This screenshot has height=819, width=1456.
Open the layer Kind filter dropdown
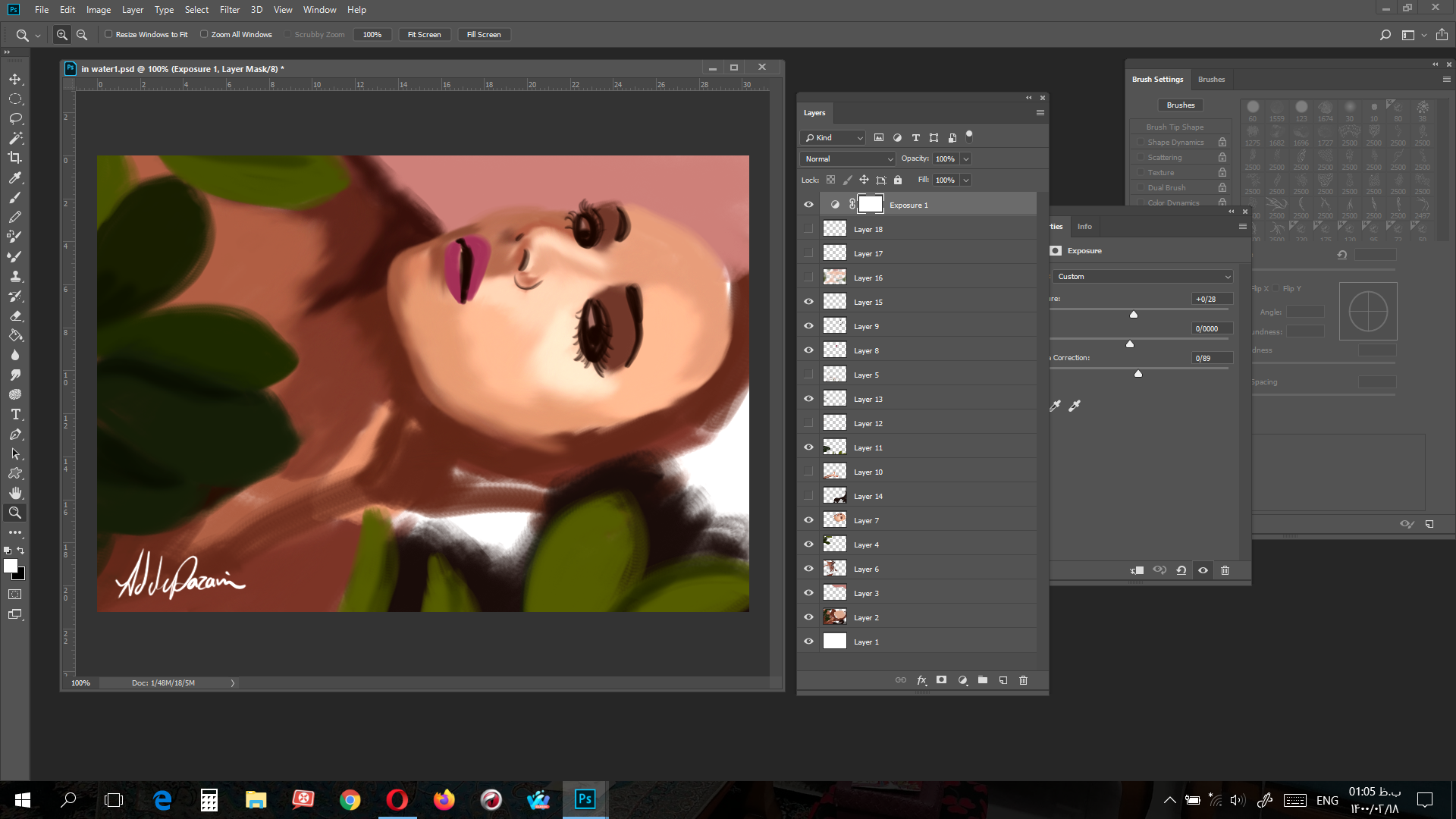(x=833, y=138)
